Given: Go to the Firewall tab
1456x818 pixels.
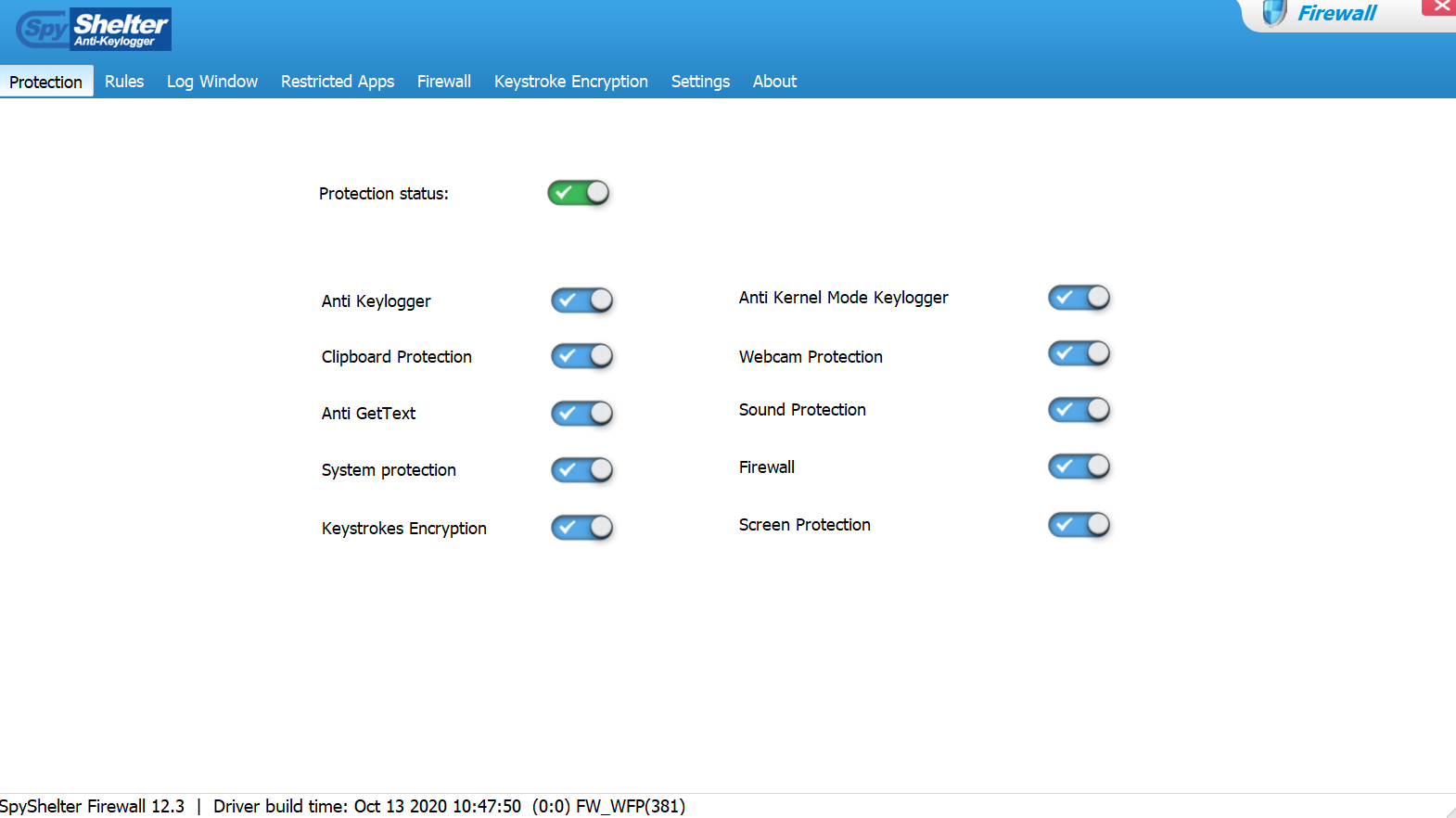Looking at the screenshot, I should [444, 82].
